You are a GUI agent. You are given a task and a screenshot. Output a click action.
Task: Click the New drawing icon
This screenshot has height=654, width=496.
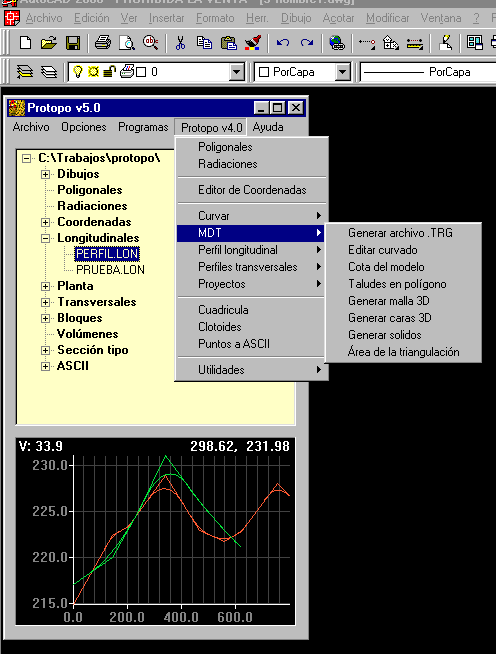click(25, 43)
